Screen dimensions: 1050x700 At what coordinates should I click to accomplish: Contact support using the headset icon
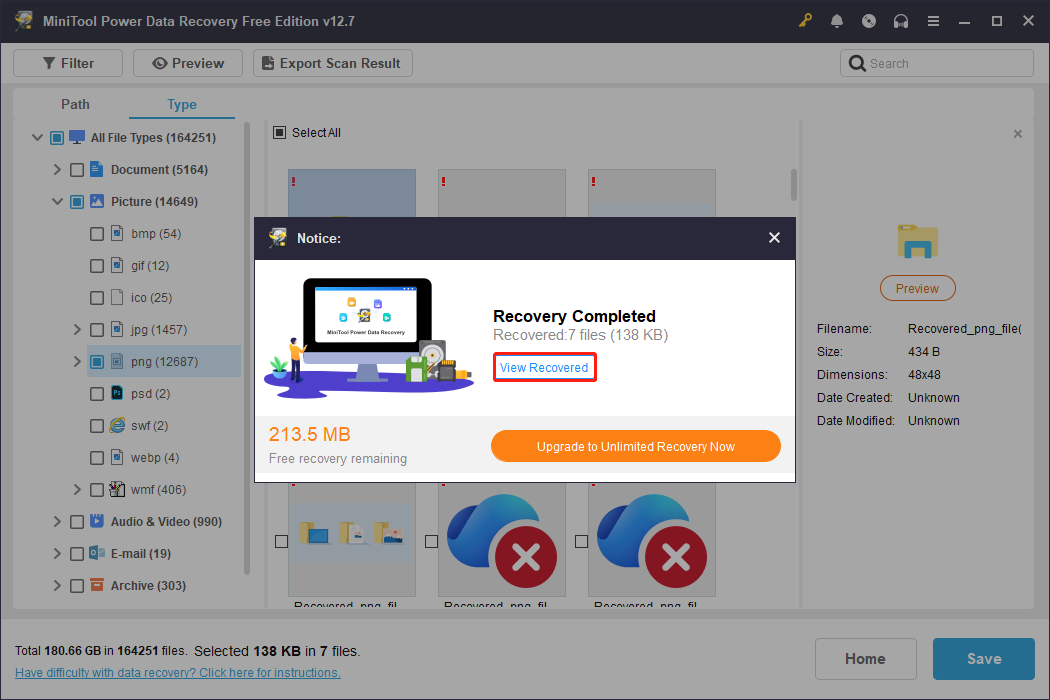[901, 20]
